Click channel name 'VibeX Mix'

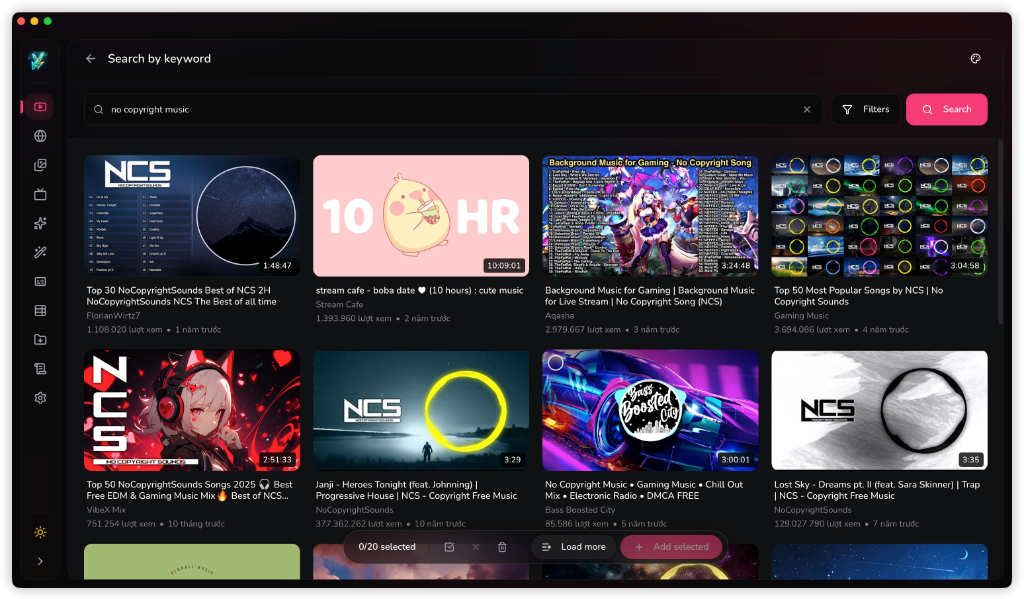point(106,510)
